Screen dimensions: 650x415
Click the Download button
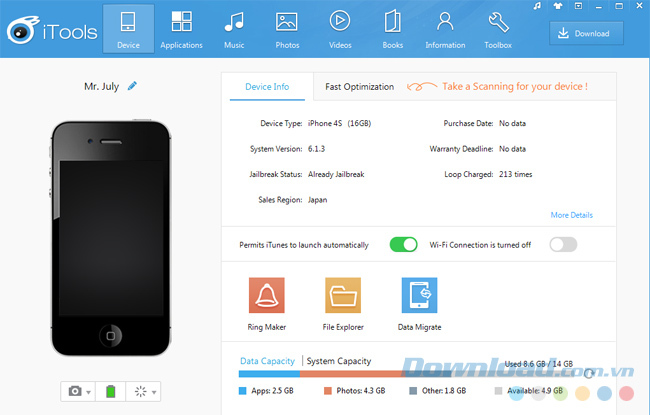coord(586,33)
